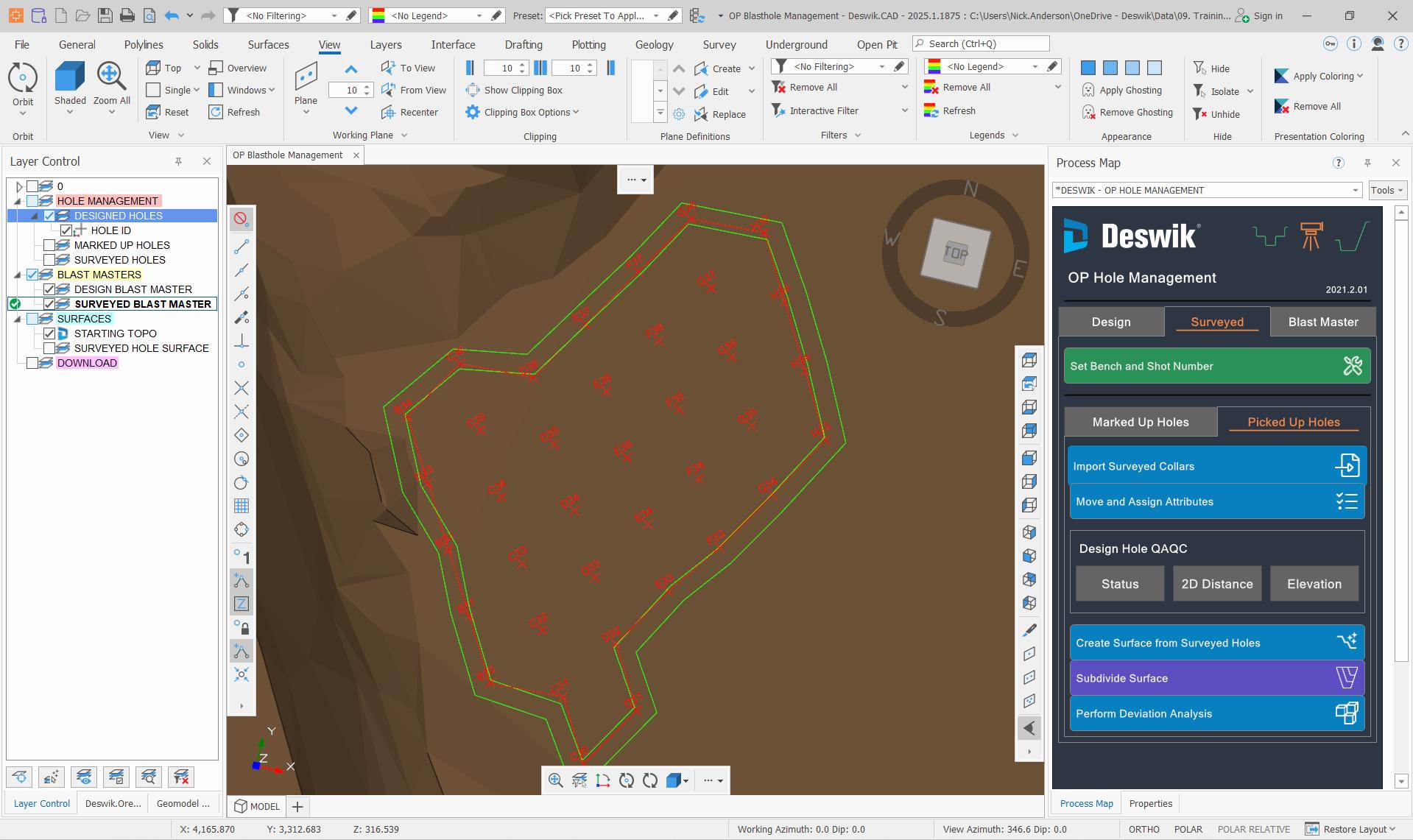1413x840 pixels.
Task: Open the Open Pit ribbon tab
Action: pos(877,45)
